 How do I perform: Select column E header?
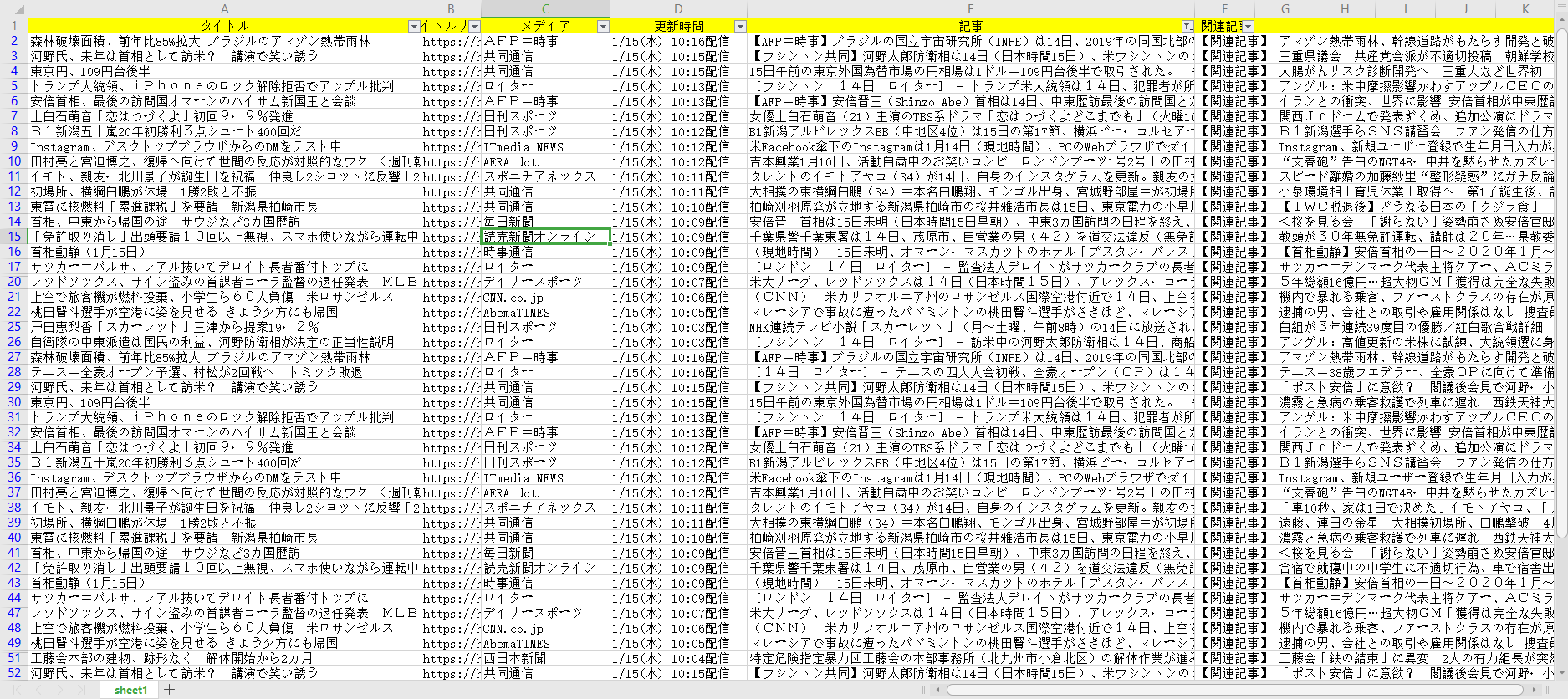coord(971,8)
